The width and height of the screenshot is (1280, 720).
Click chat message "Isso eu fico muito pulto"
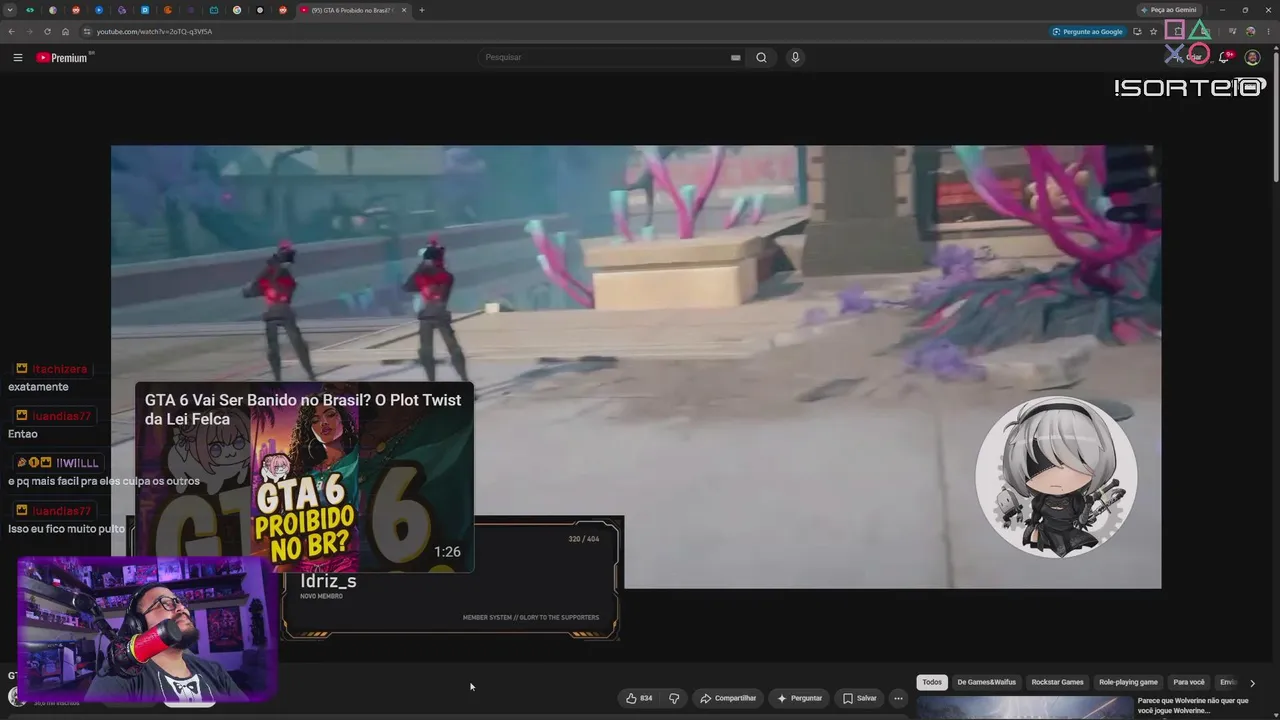pyautogui.click(x=66, y=528)
